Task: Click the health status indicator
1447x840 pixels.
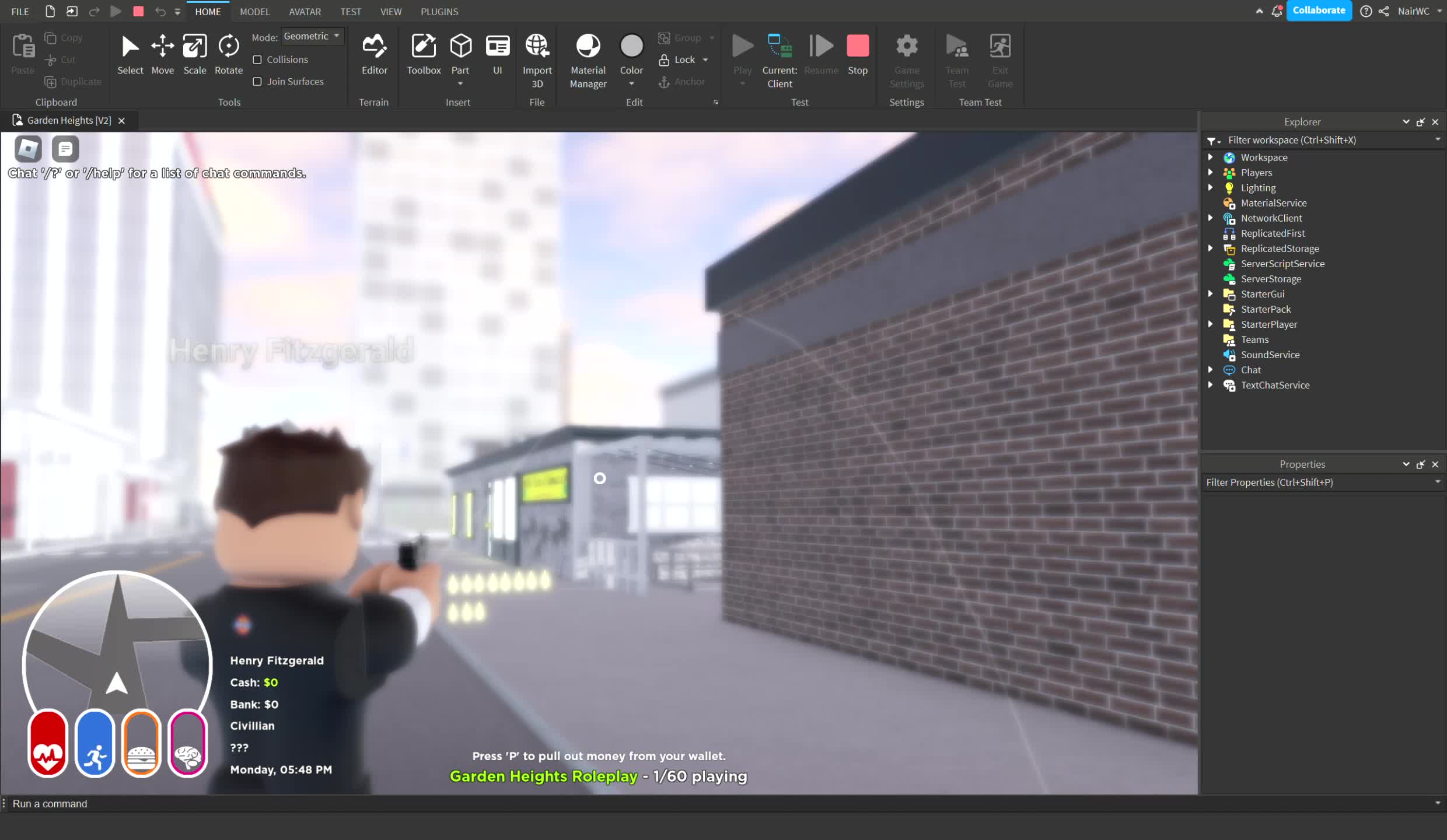Action: pyautogui.click(x=48, y=744)
